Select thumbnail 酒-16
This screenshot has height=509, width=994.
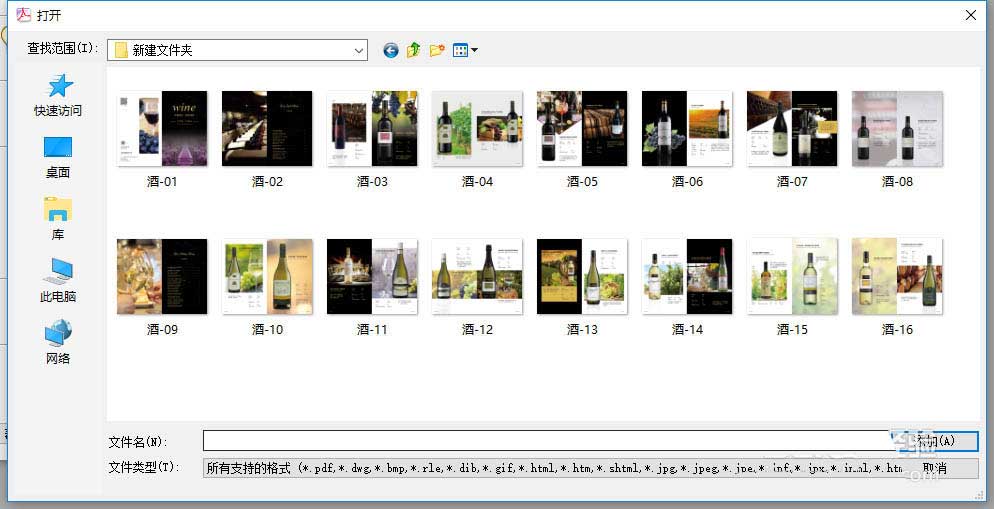point(897,276)
